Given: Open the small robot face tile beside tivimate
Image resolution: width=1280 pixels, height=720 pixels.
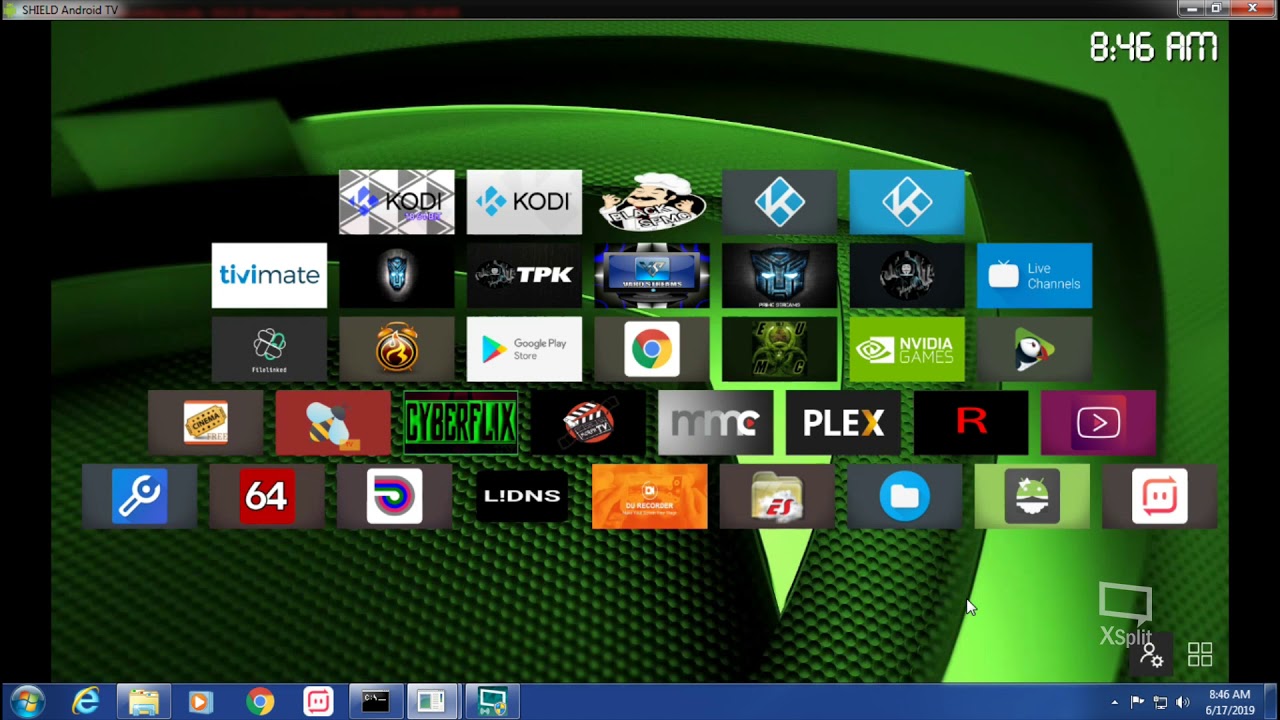Looking at the screenshot, I should tap(396, 275).
